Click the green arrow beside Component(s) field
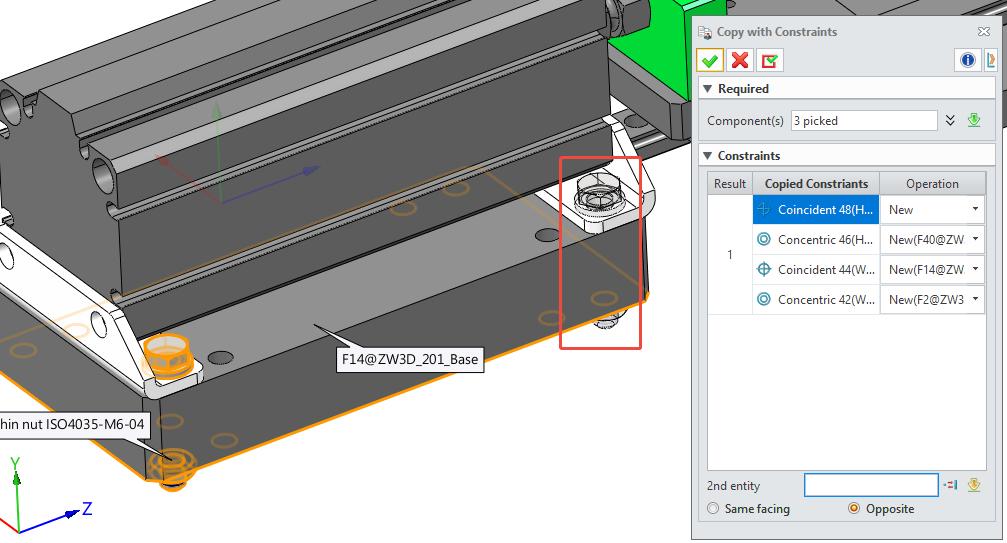 (x=974, y=121)
